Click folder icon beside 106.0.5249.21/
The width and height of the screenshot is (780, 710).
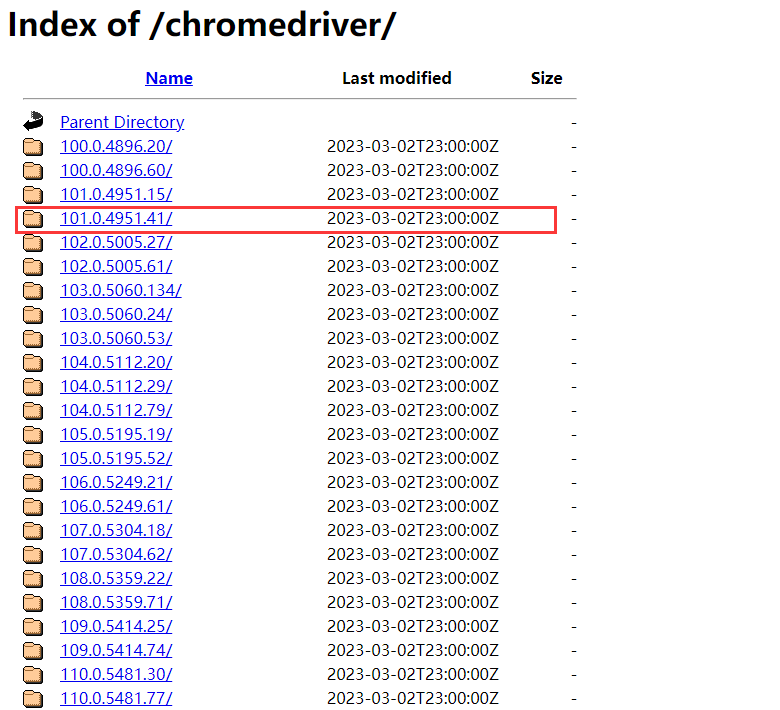(x=33, y=483)
